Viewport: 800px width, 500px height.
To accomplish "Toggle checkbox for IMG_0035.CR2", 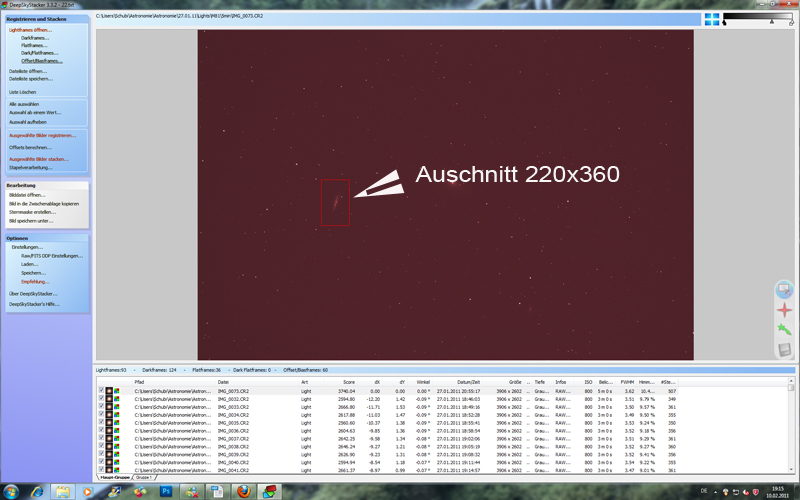I will [x=101, y=422].
